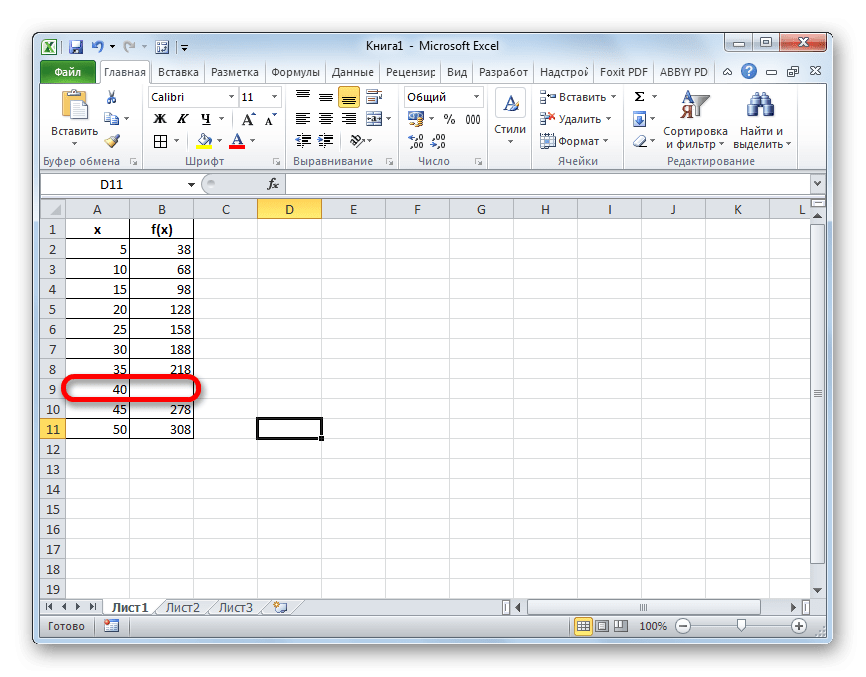
Task: Click the Insert Function fx icon
Action: click(x=273, y=184)
